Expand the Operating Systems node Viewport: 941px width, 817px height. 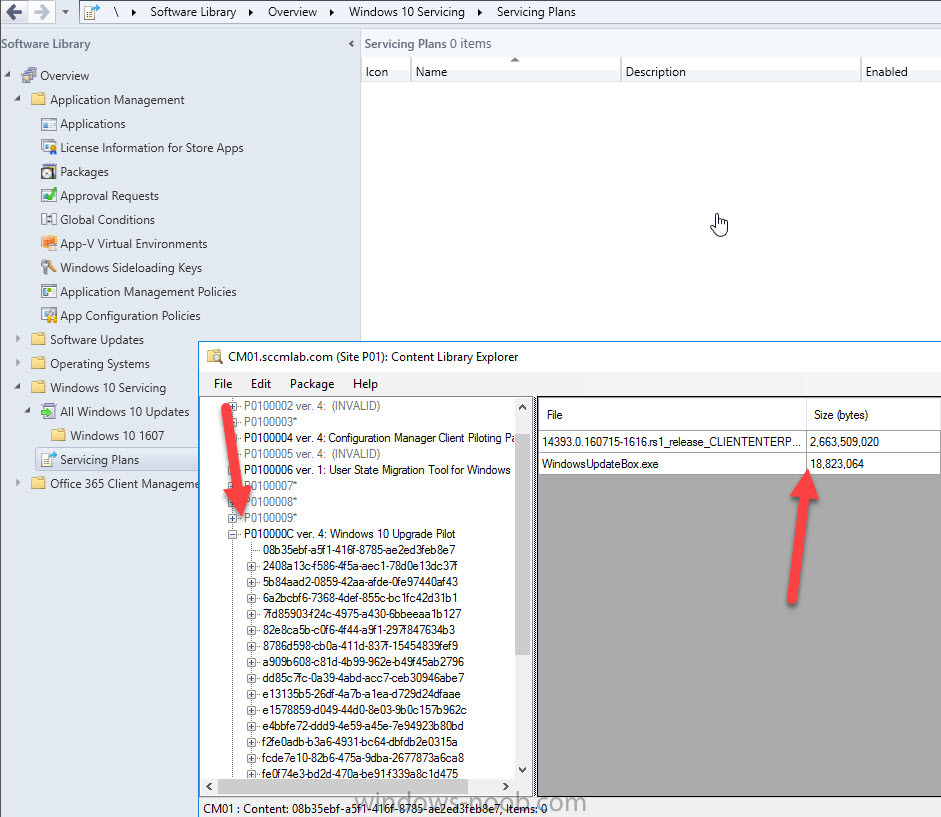coord(17,363)
